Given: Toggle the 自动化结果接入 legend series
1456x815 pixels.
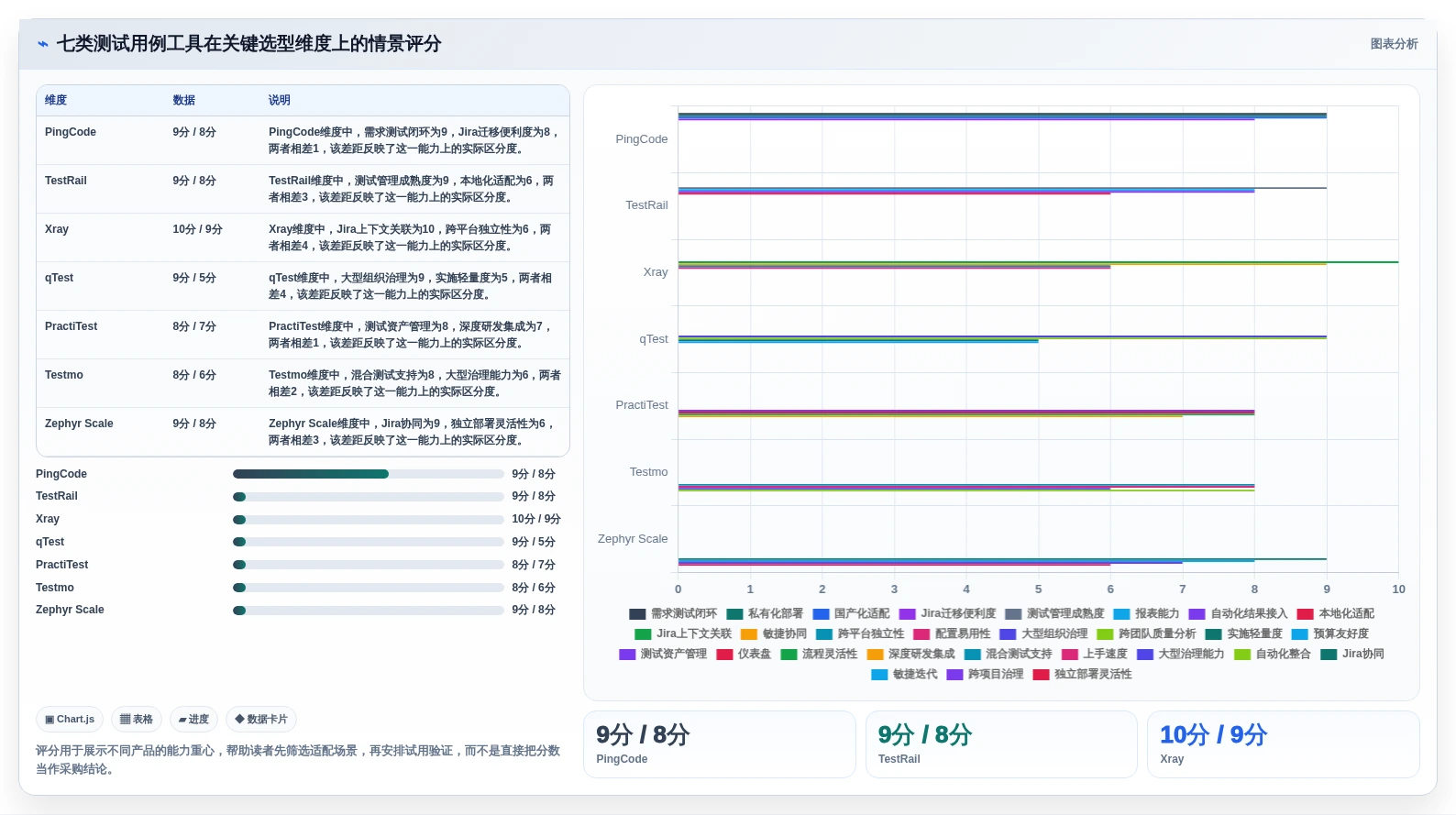Looking at the screenshot, I should tap(1238, 614).
